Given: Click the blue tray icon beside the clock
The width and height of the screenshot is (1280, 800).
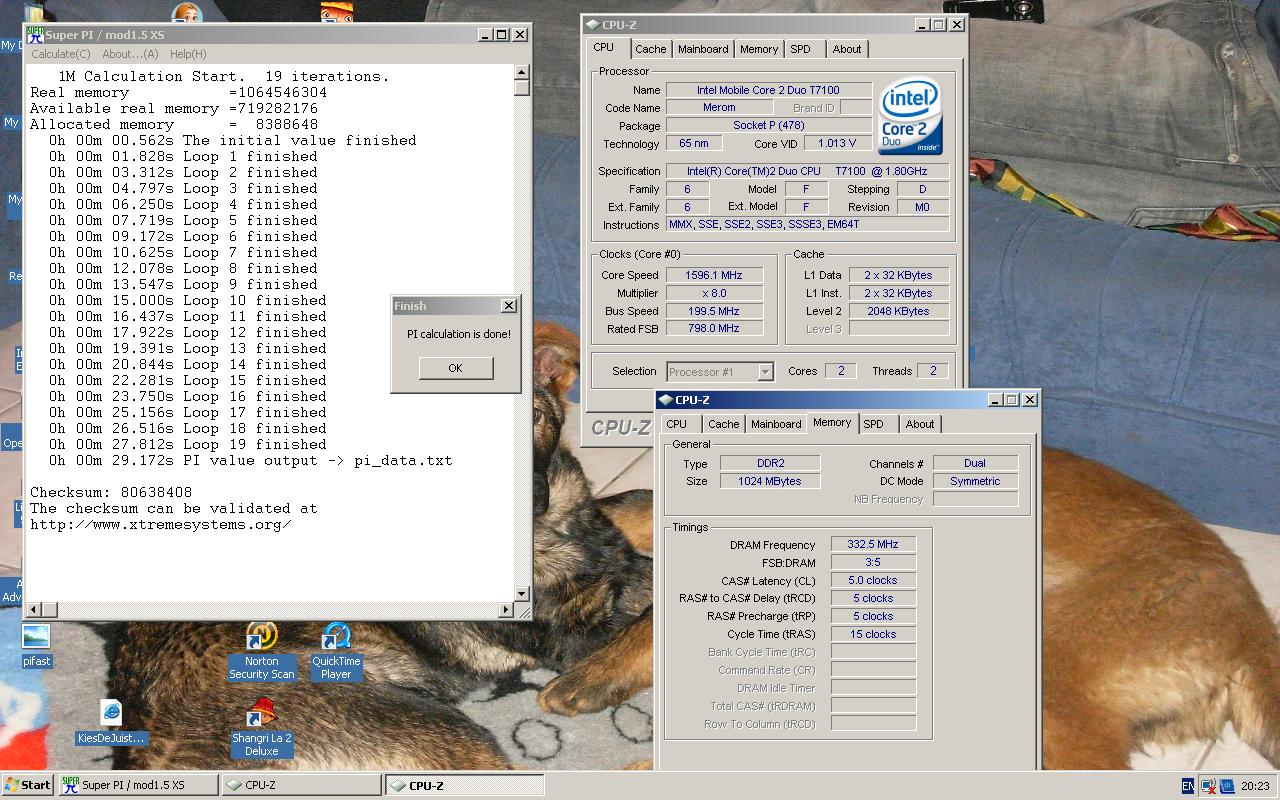Looking at the screenshot, I should [x=1226, y=786].
